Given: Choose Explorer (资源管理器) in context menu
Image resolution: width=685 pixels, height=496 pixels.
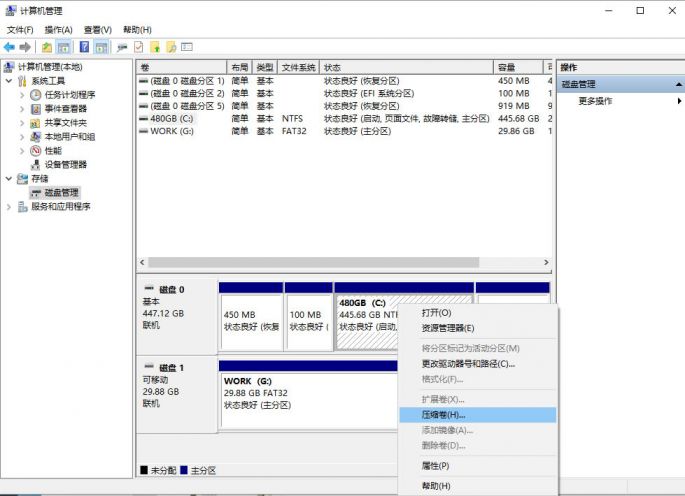Looking at the screenshot, I should click(x=478, y=328).
